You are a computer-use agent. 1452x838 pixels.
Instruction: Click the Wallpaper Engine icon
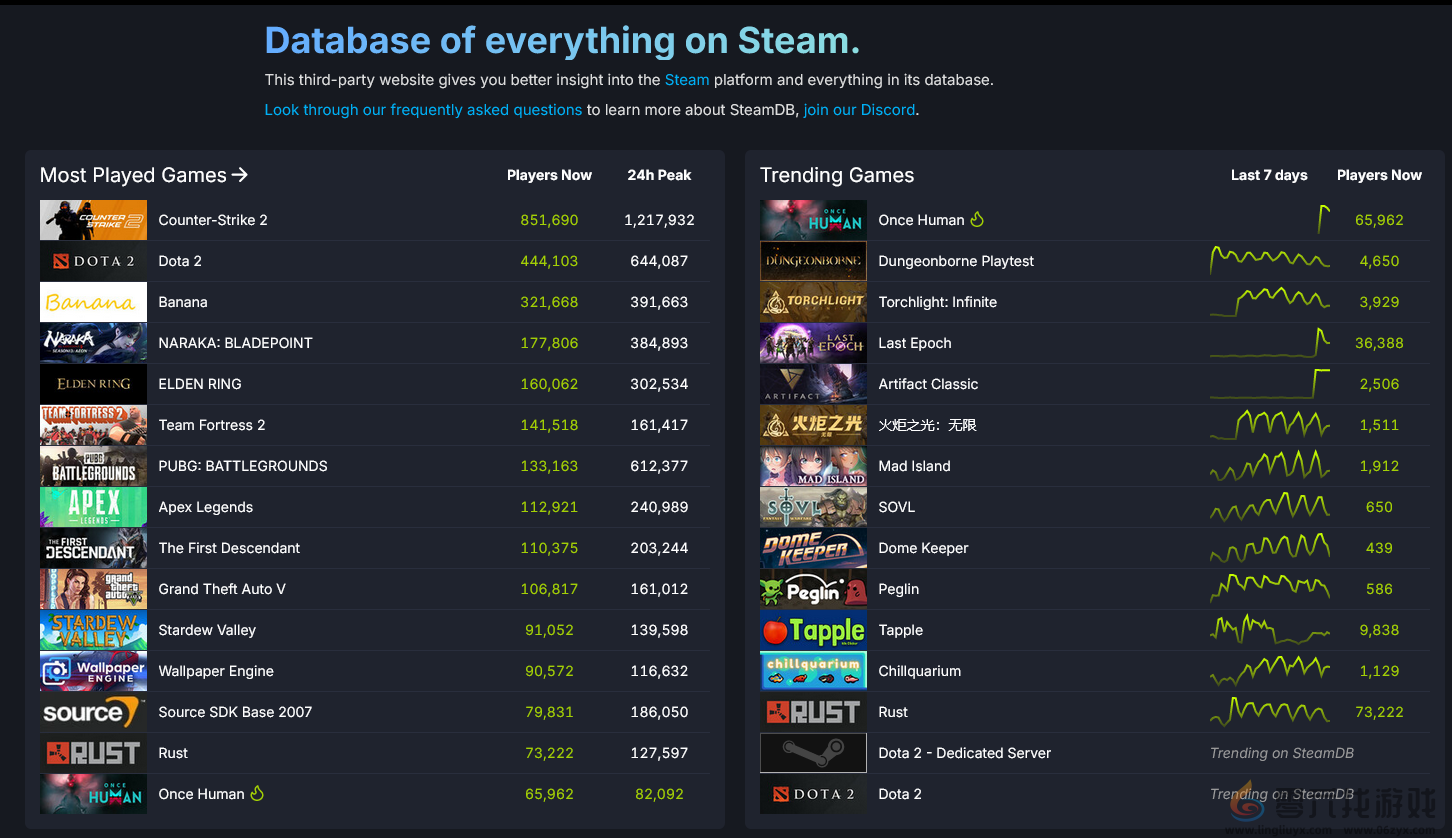click(93, 671)
